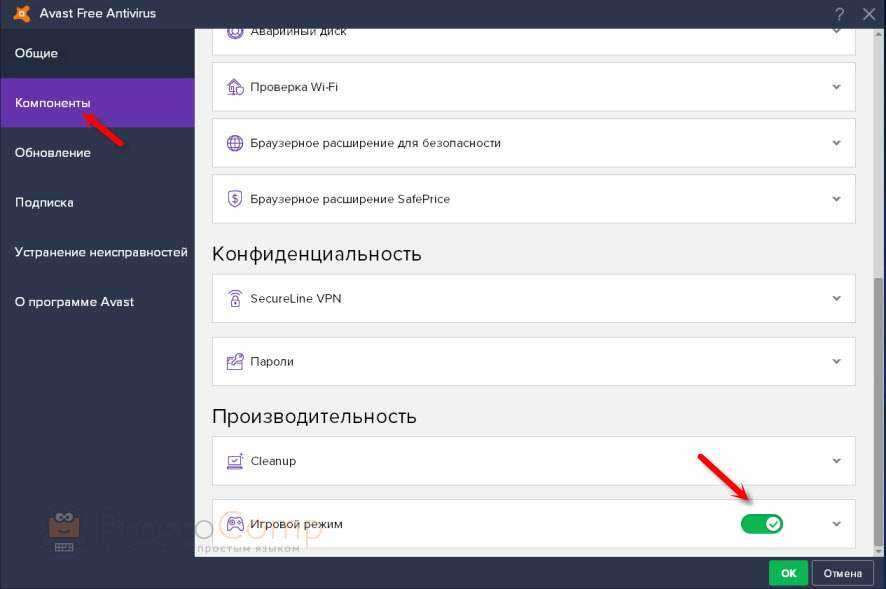Expand the SecureLine VPN options chevron
The height and width of the screenshot is (589, 886).
[x=836, y=298]
